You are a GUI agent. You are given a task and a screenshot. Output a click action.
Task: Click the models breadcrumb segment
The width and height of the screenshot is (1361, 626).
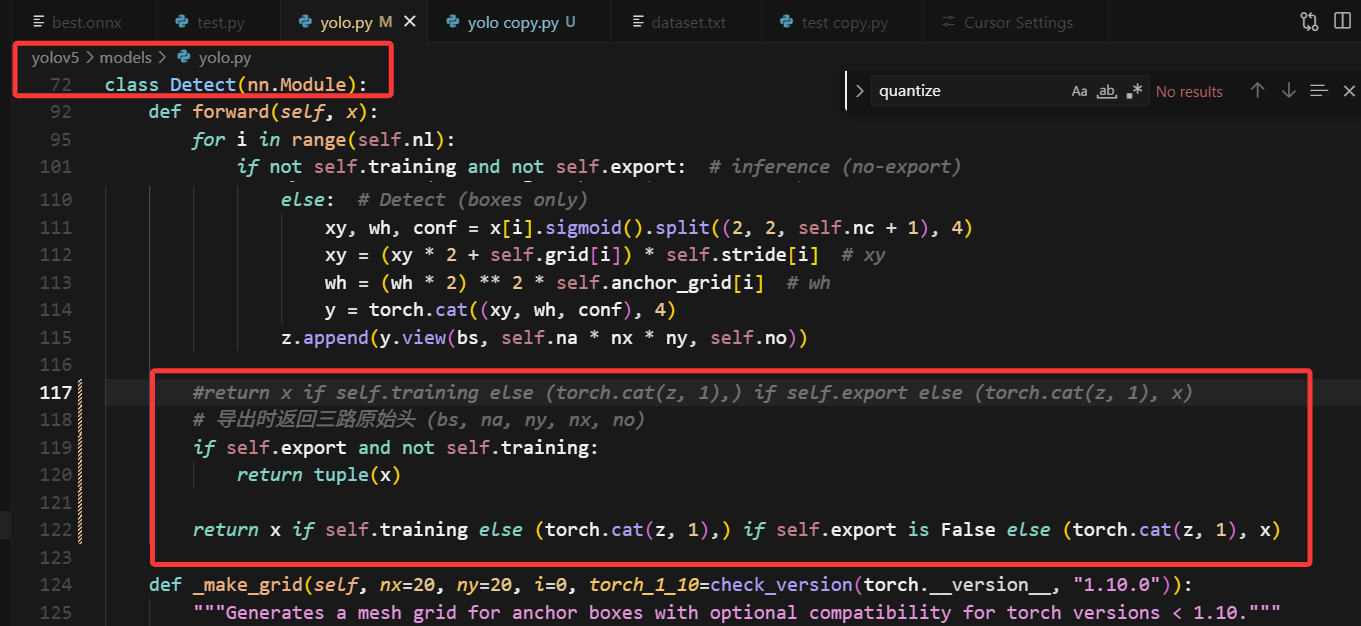point(126,58)
